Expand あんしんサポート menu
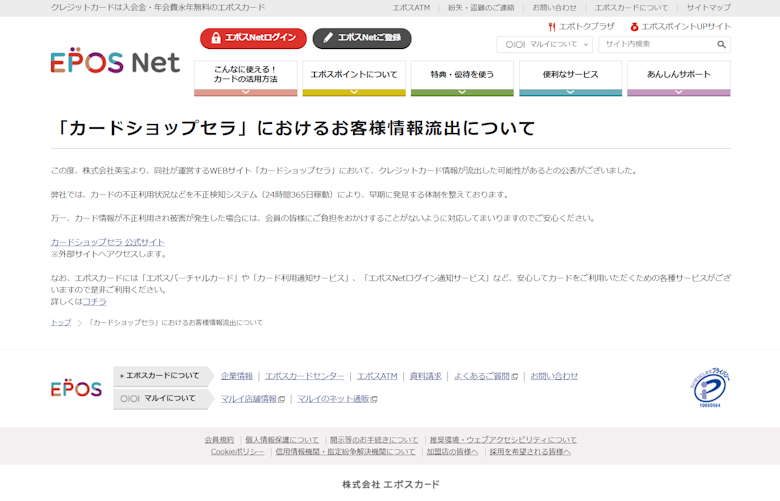 [x=679, y=78]
